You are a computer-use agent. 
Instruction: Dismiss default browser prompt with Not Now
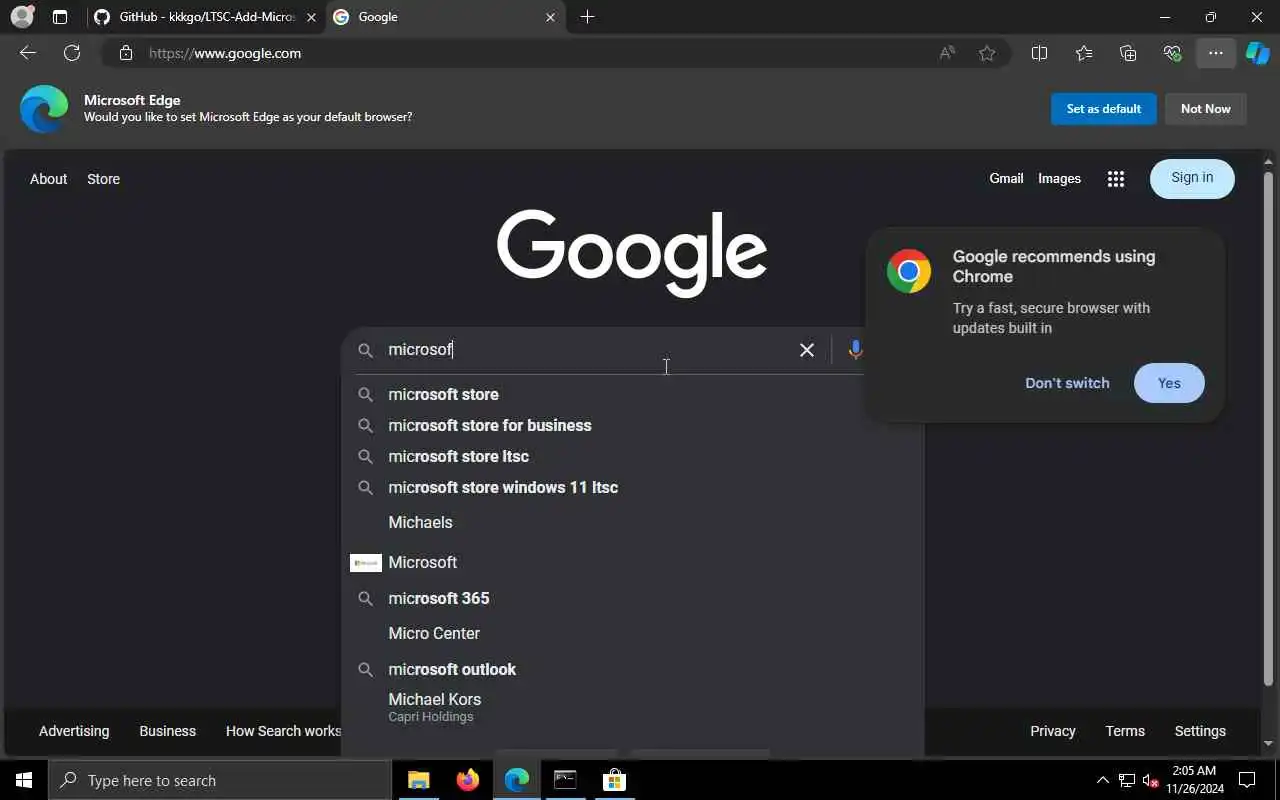(x=1206, y=109)
